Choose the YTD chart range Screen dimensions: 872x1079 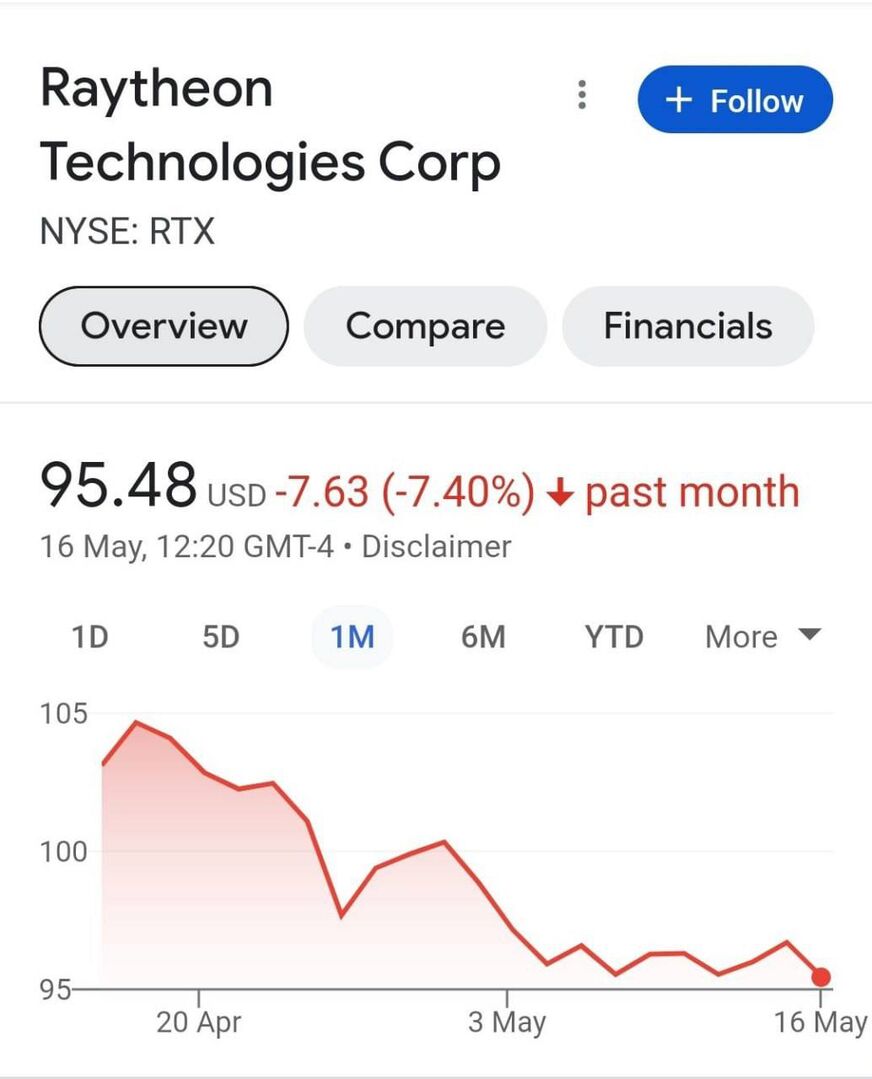(x=614, y=637)
